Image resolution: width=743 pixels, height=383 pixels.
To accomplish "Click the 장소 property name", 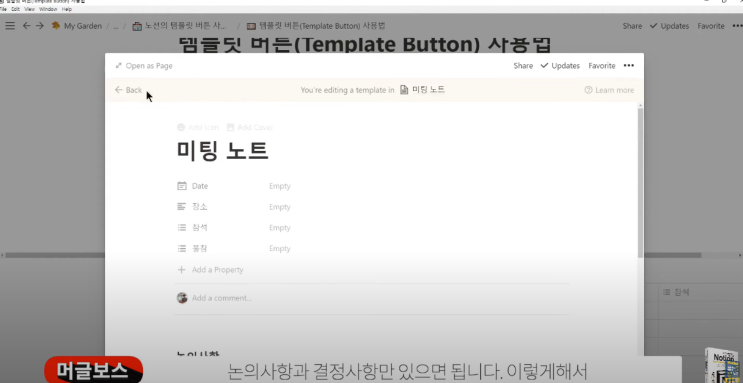I will pyautogui.click(x=192, y=207).
